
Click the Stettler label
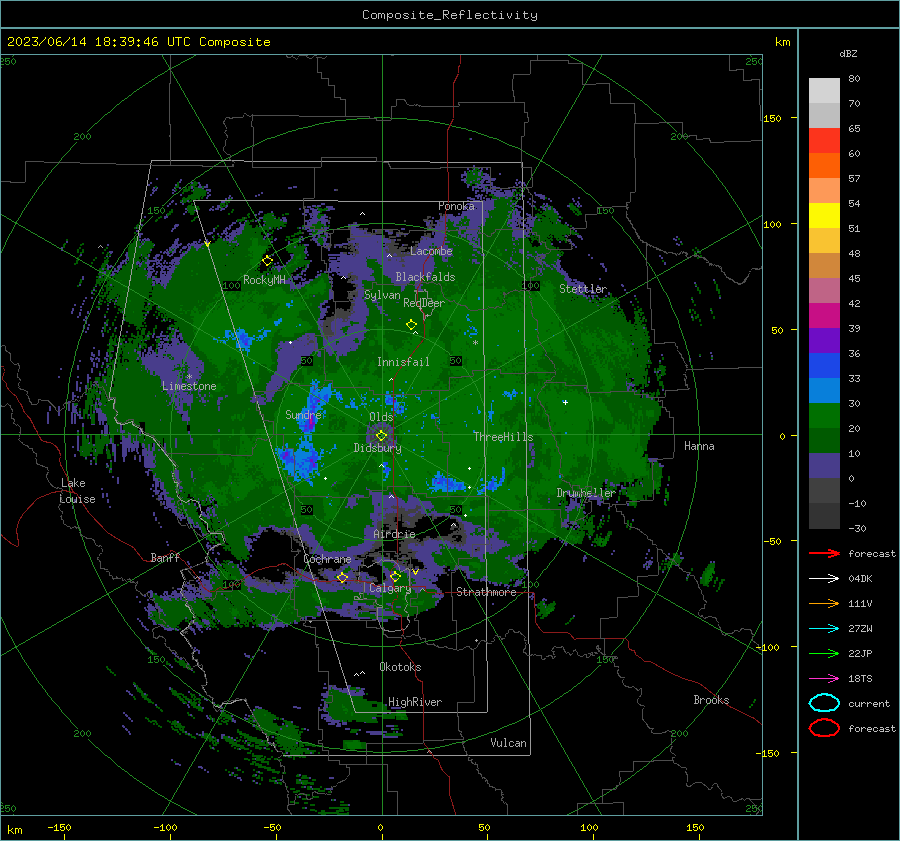(583, 289)
